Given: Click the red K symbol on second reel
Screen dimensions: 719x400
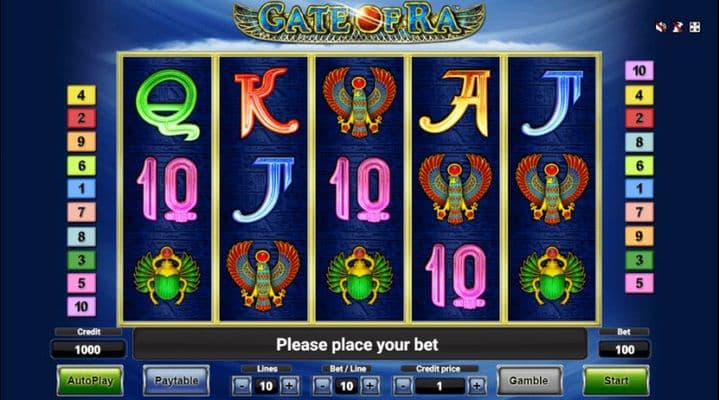Looking at the screenshot, I should coord(265,103).
